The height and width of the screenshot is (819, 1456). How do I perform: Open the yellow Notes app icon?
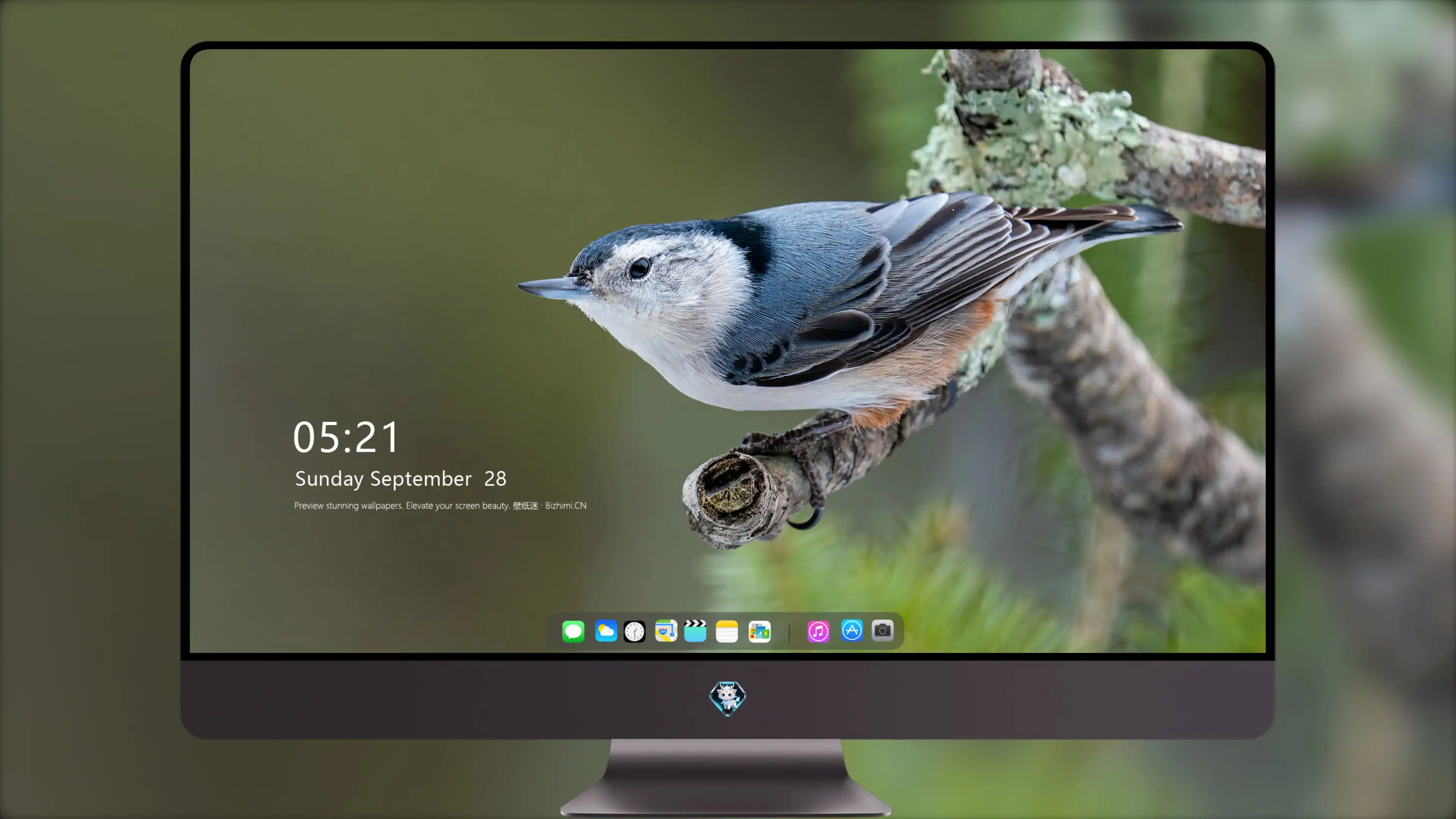[727, 631]
